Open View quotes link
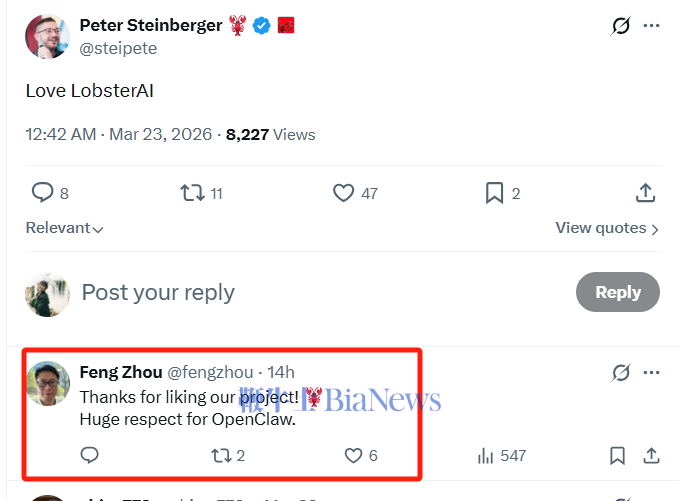679x501 pixels. pos(607,228)
